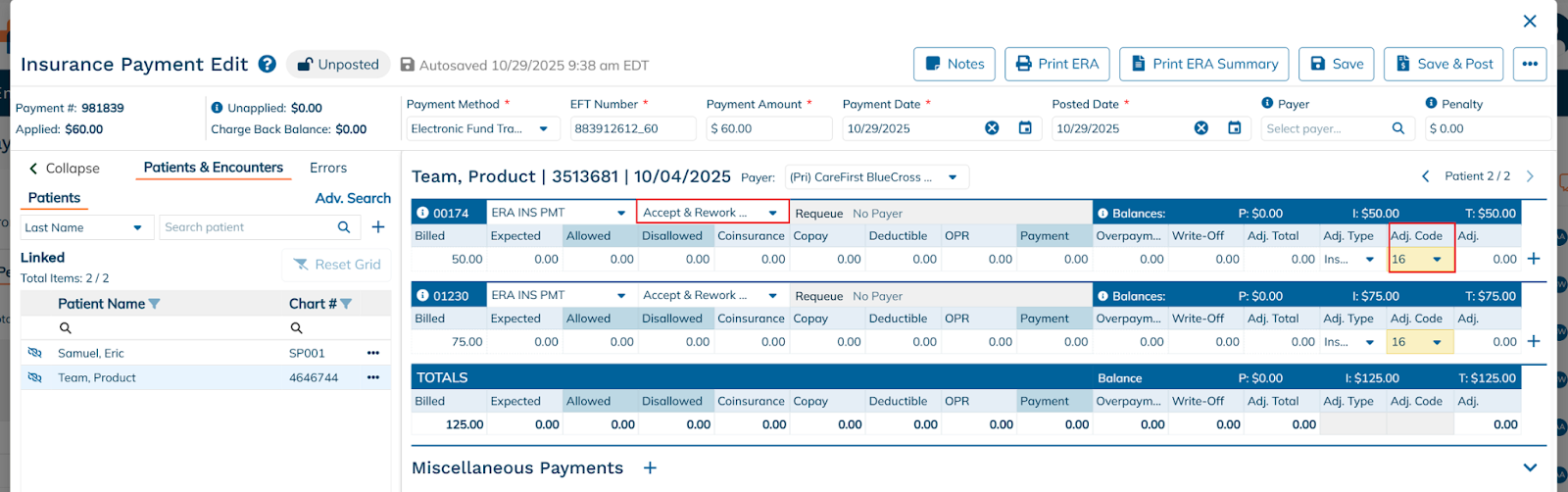The image size is (1568, 492).
Task: Collapse the Miscellaneous Payments section
Action: tap(1530, 467)
